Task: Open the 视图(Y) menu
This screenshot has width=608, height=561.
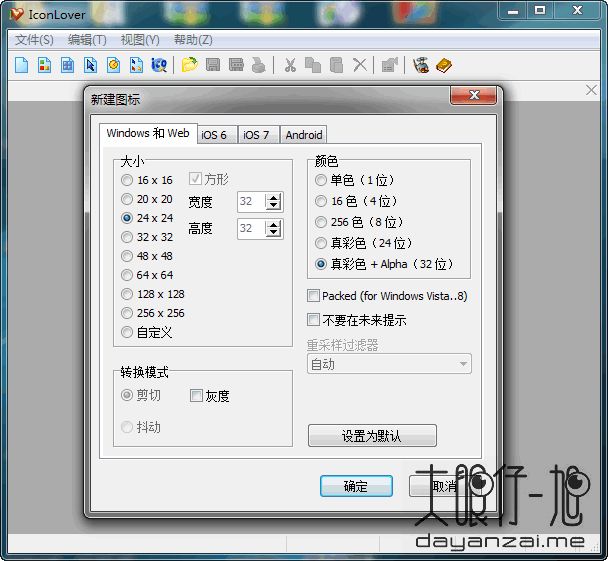Action: click(140, 40)
